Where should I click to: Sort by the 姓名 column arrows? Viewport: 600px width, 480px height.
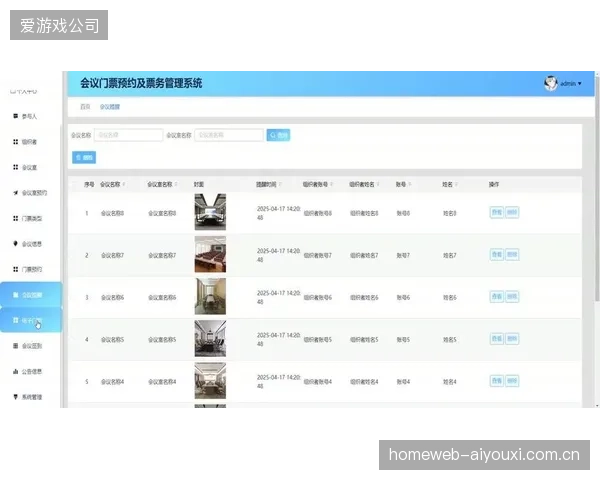tap(457, 184)
